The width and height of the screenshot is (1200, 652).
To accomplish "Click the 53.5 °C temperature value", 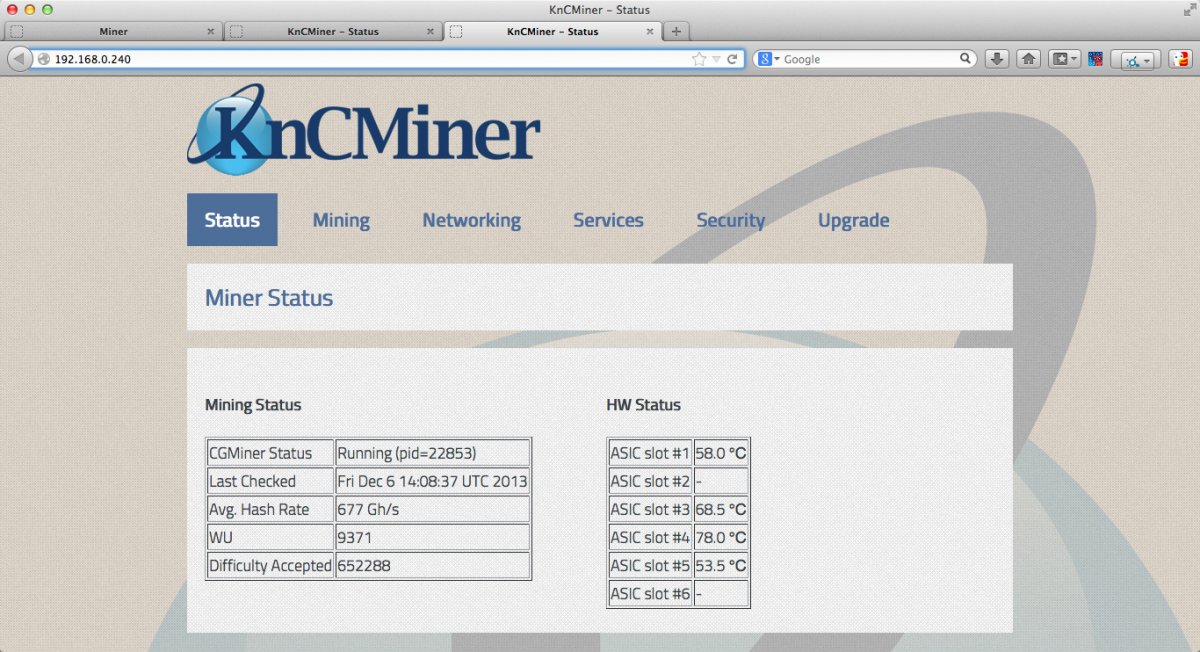I will (721, 565).
